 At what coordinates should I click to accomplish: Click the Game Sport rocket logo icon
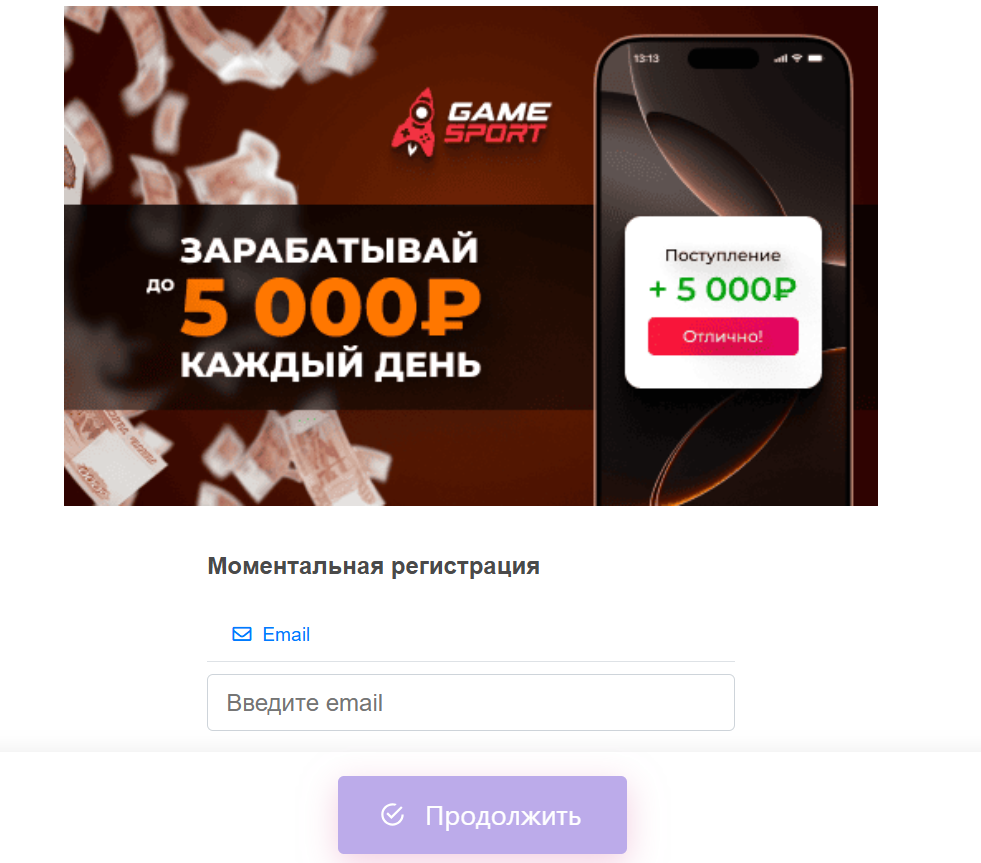pyautogui.click(x=414, y=123)
